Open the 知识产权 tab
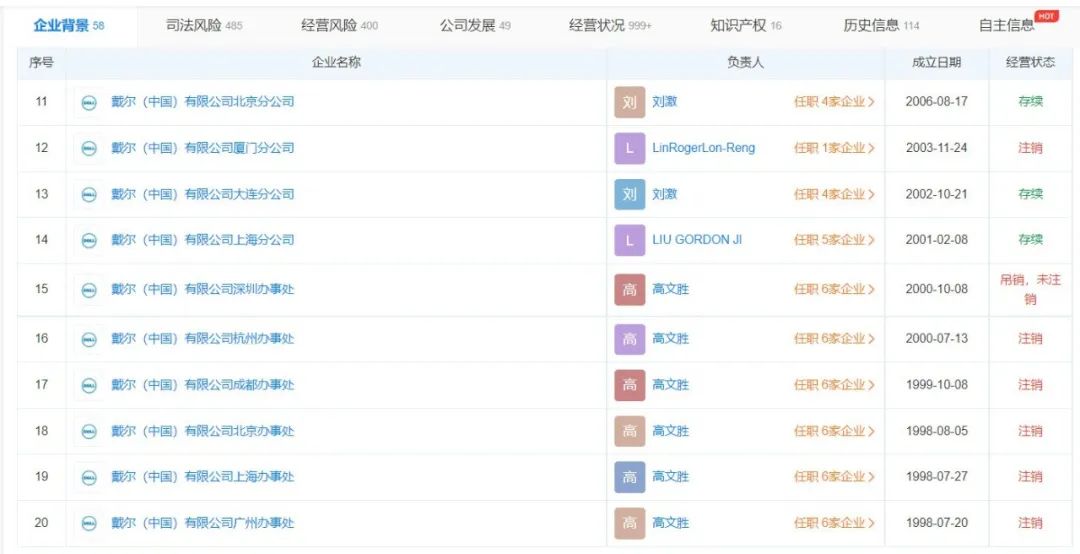 coord(746,26)
